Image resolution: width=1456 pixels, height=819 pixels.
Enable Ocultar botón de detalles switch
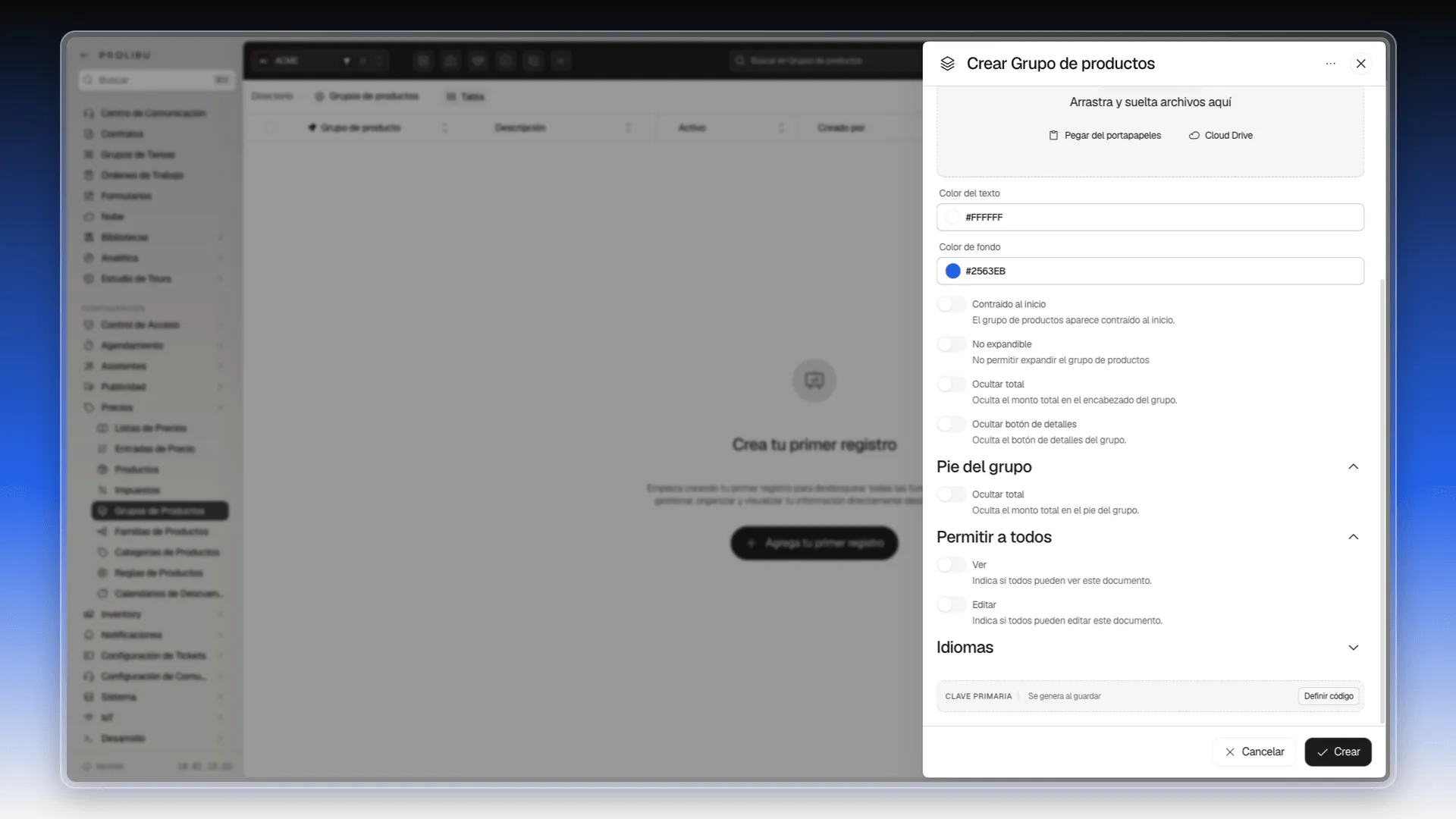(951, 424)
